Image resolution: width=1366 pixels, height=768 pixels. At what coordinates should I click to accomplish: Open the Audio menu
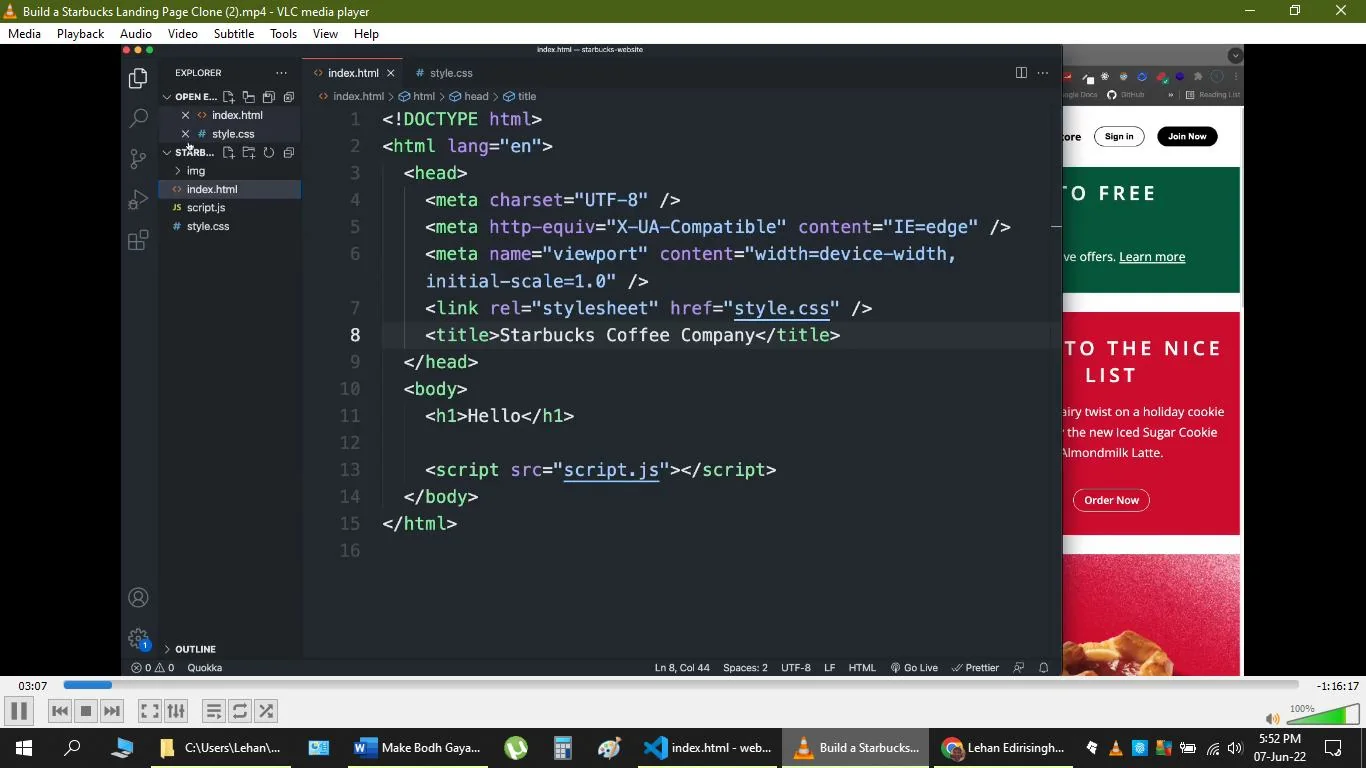(x=136, y=34)
